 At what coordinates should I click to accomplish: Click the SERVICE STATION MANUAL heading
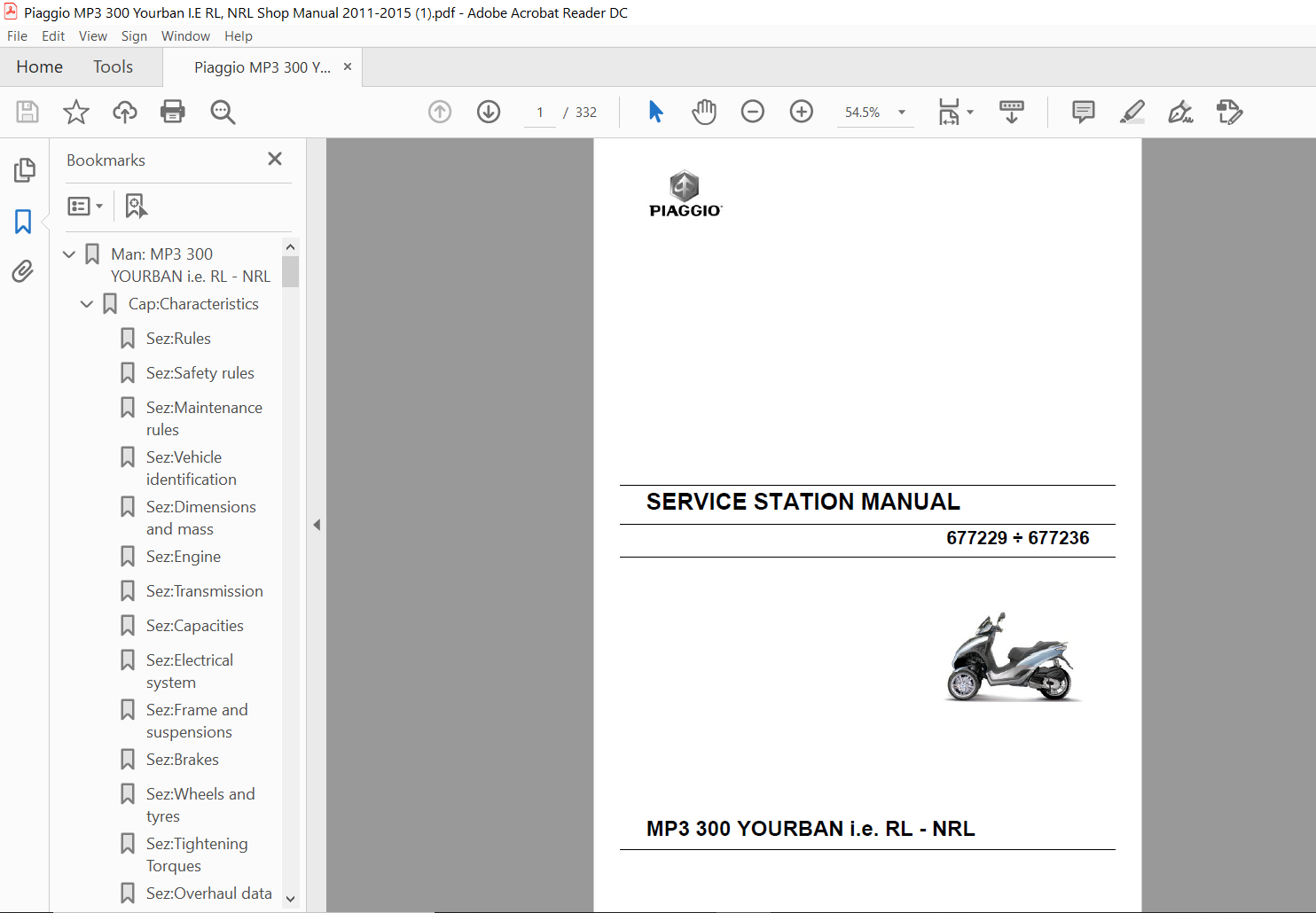pos(803,502)
